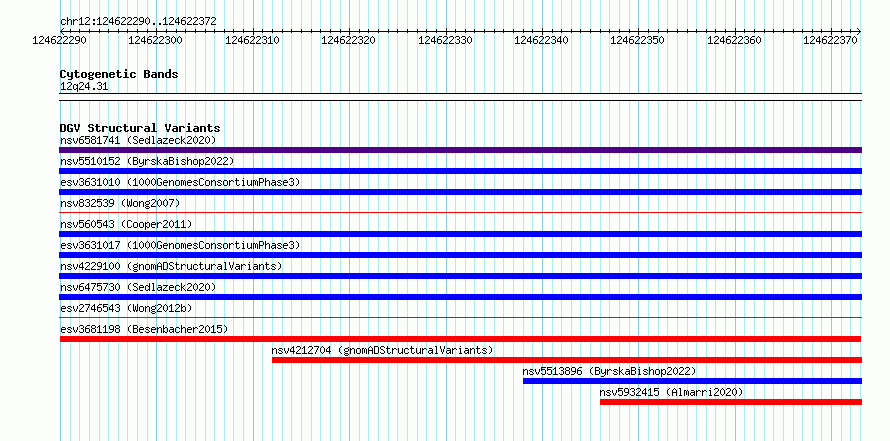
Task: Select the blue bar below esv3631010 label
Action: pos(461,192)
